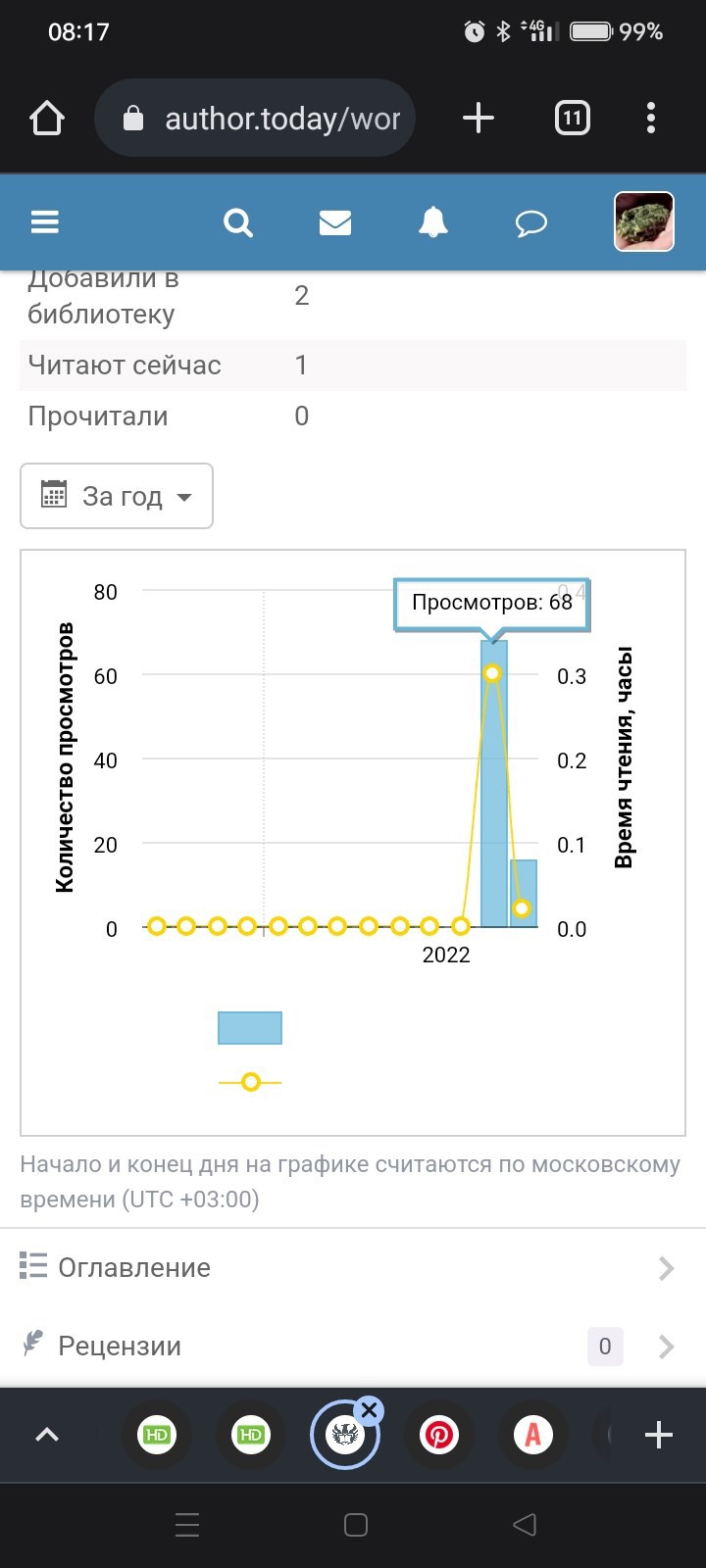The width and height of the screenshot is (706, 1568).
Task: Open messages via the envelope icon
Action: (x=335, y=222)
